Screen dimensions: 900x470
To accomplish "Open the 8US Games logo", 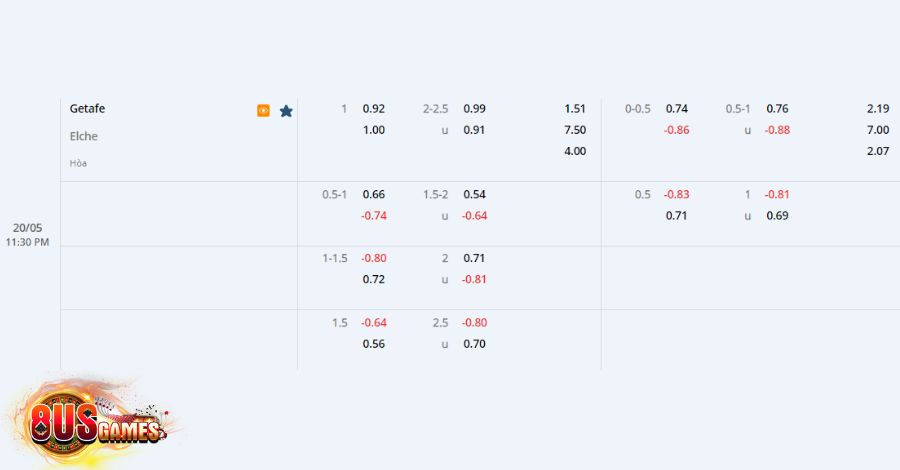I will (93, 422).
